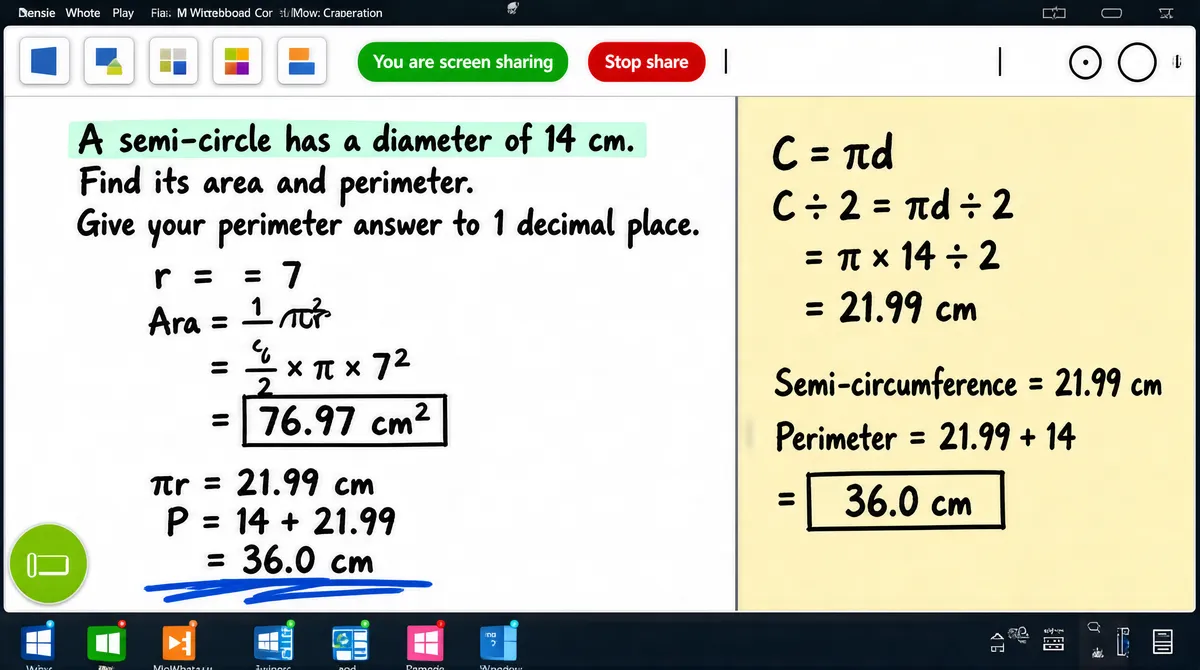Click the line 'C ÷ 2 = πd ÷ 2'
Viewport: 1200px width, 670px height.
pos(894,207)
